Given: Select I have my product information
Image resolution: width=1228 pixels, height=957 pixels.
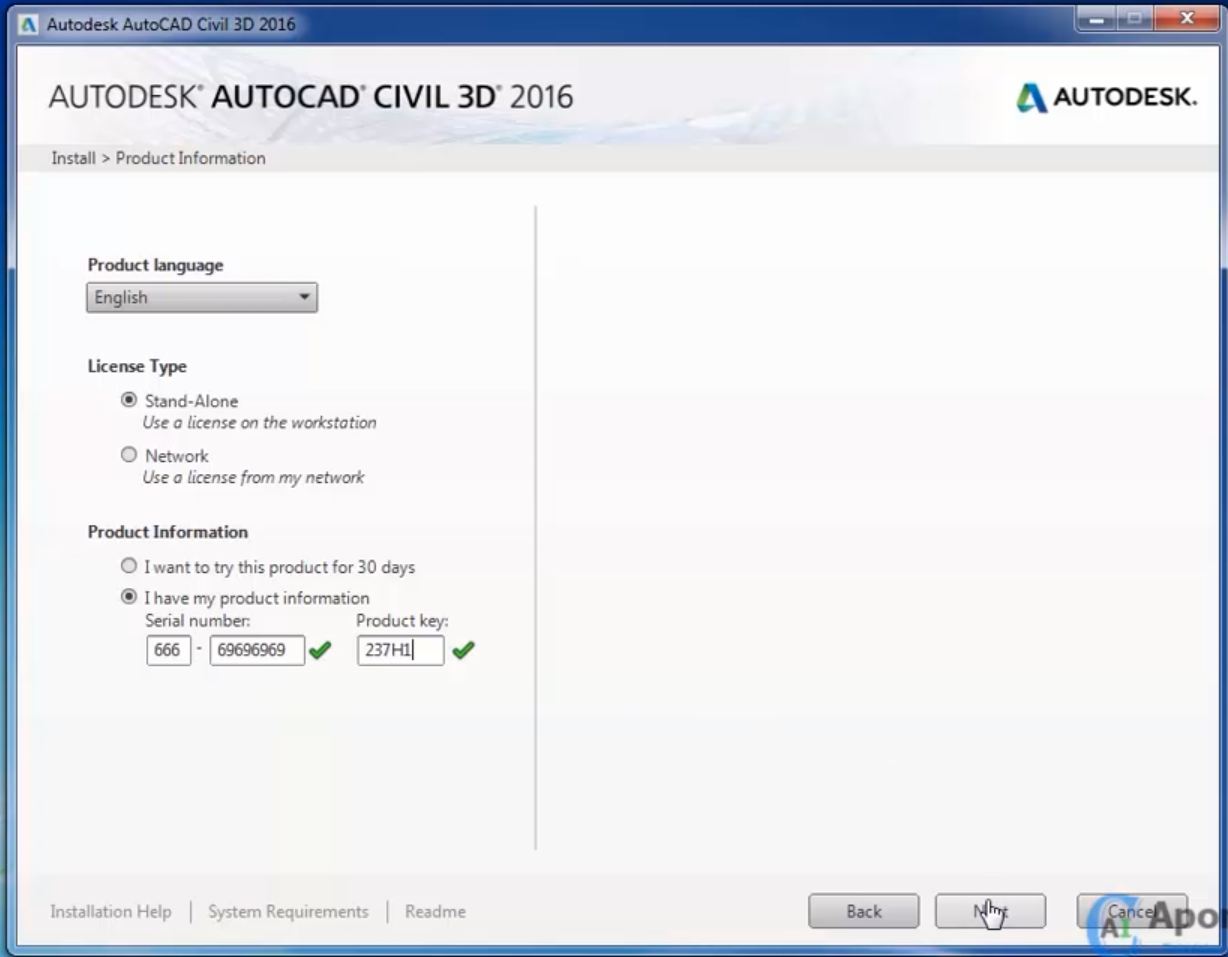Looking at the screenshot, I should 129,597.
